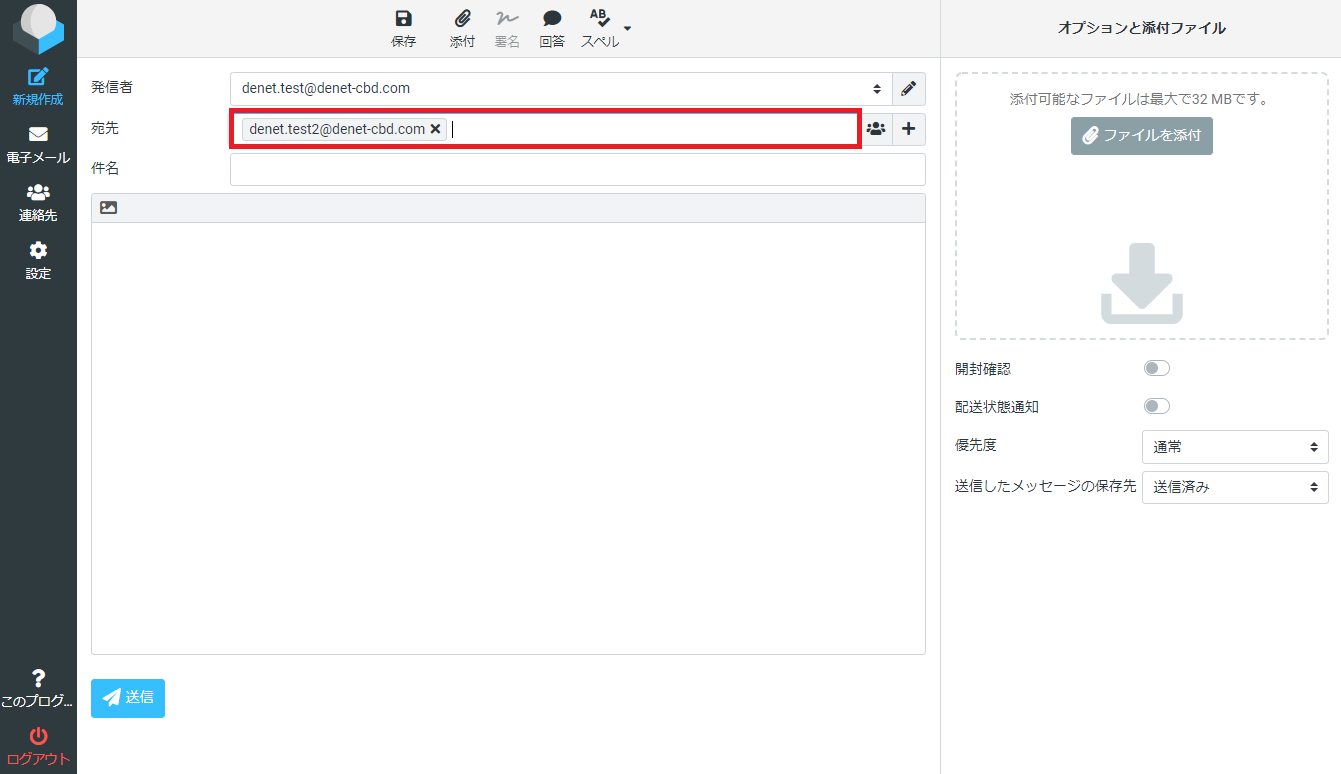Send the message with 送信 button
The width and height of the screenshot is (1341, 774).
(128, 698)
